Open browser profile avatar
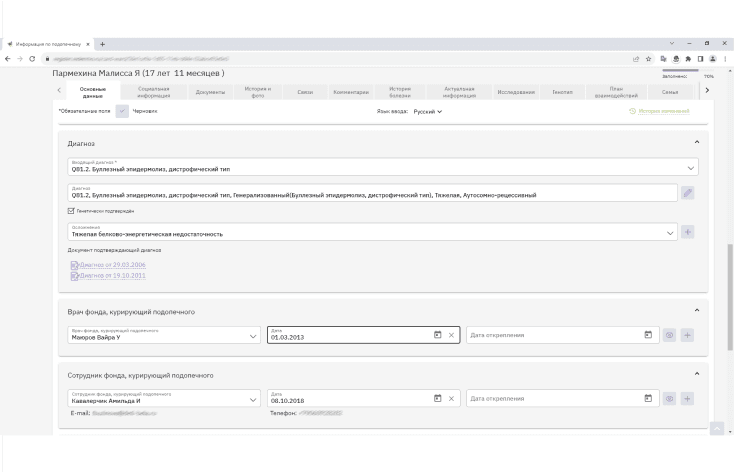 coord(712,59)
